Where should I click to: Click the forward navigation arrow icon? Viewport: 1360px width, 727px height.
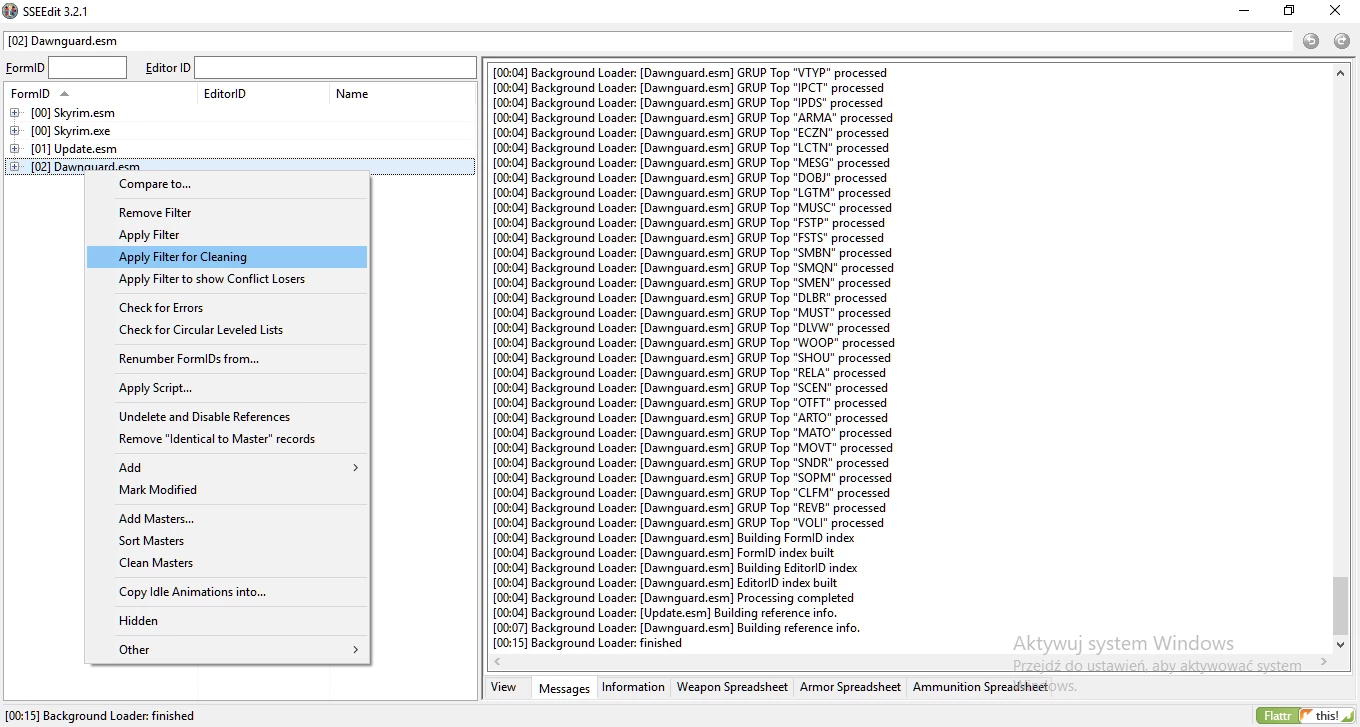[1342, 41]
